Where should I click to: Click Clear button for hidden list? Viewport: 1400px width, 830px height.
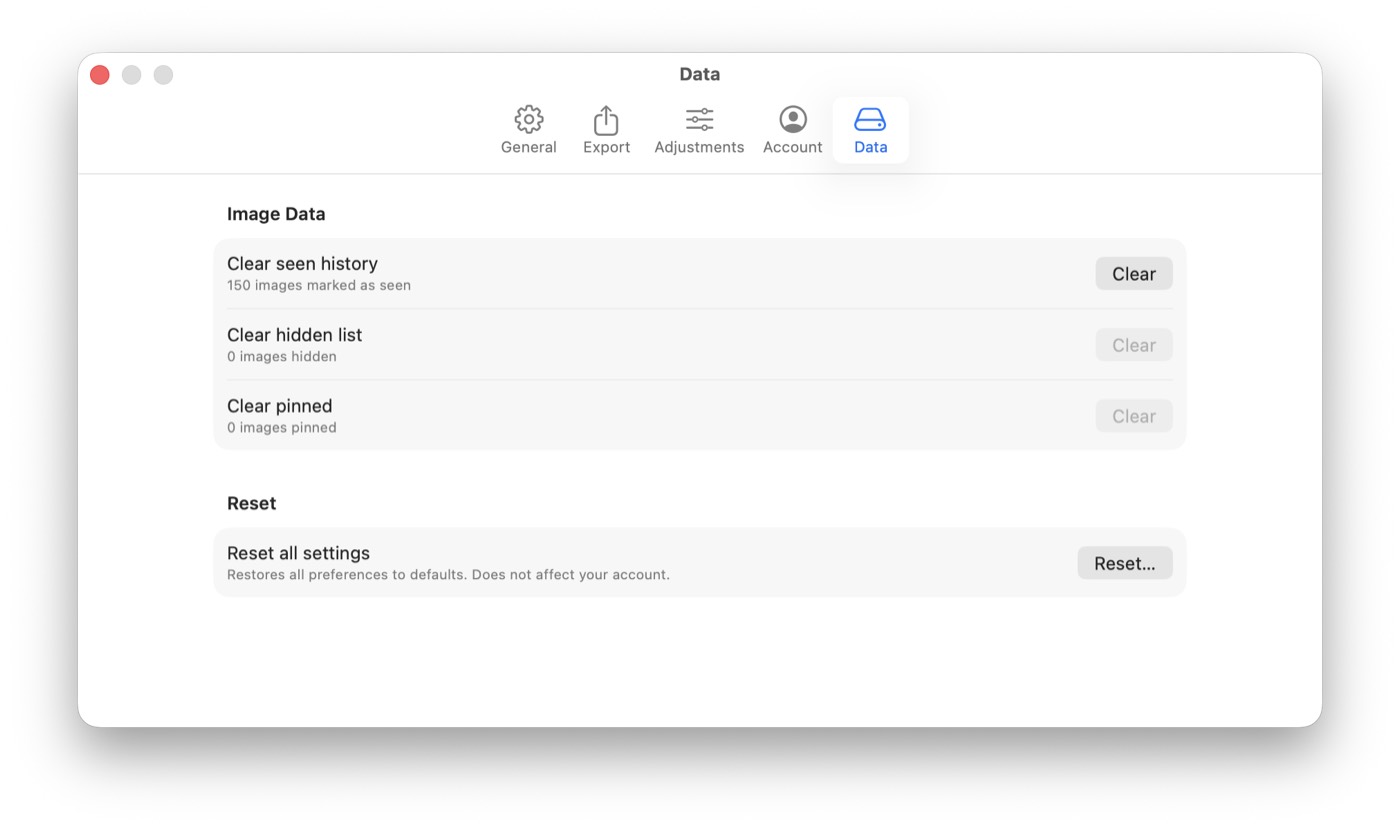[1133, 345]
